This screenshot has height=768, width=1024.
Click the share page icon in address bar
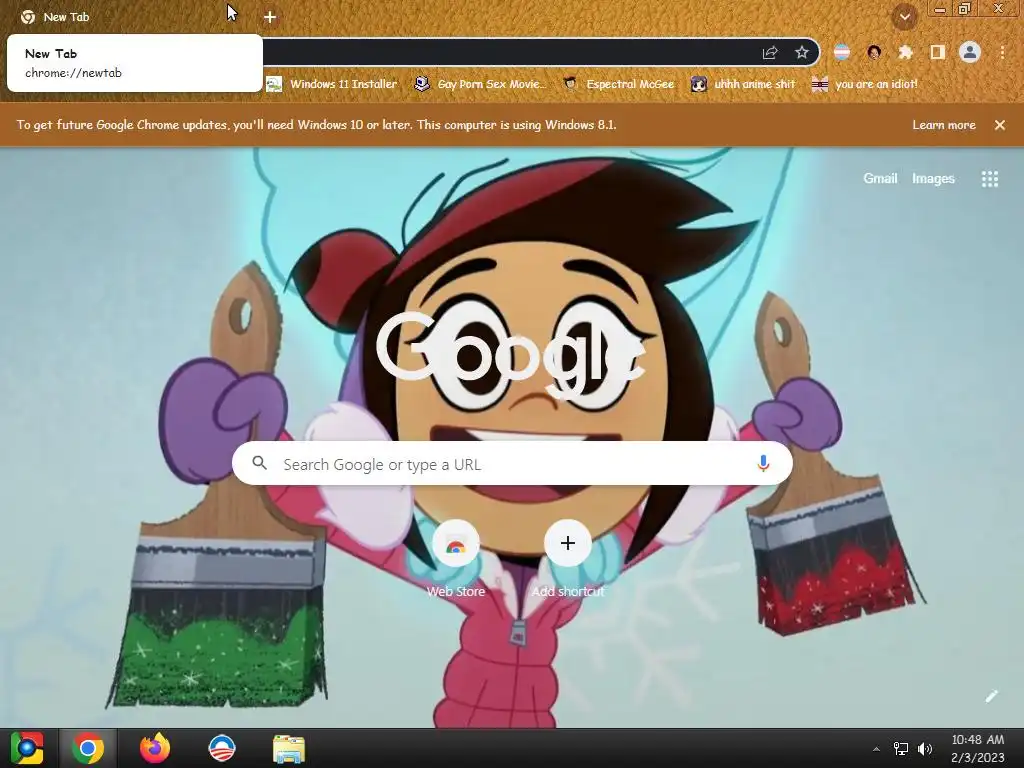click(x=770, y=53)
